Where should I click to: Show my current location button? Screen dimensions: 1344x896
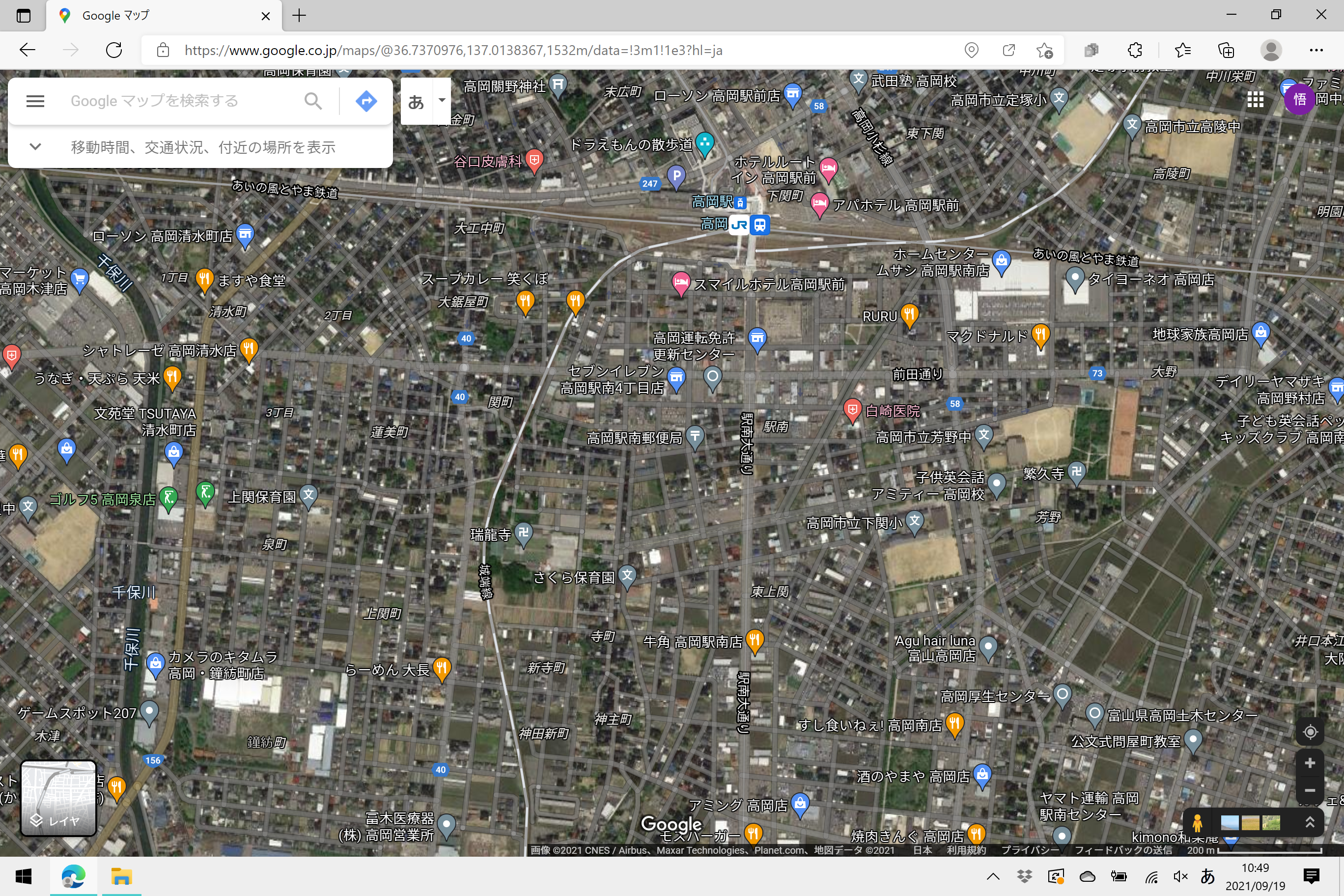point(1310,732)
